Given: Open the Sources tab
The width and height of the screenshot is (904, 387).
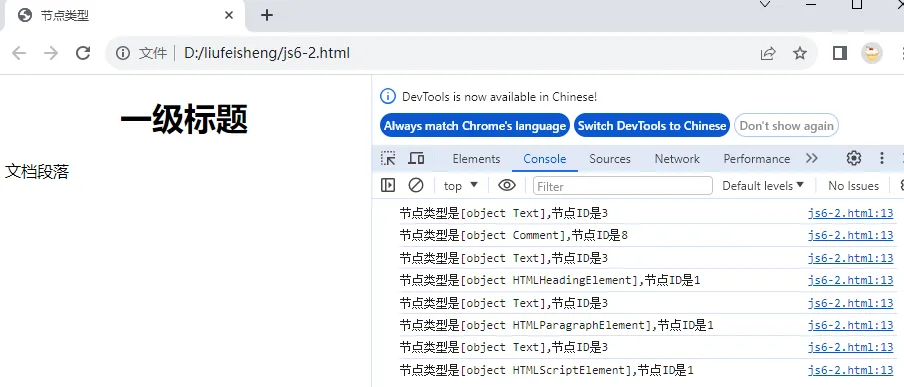Looking at the screenshot, I should [x=610, y=159].
